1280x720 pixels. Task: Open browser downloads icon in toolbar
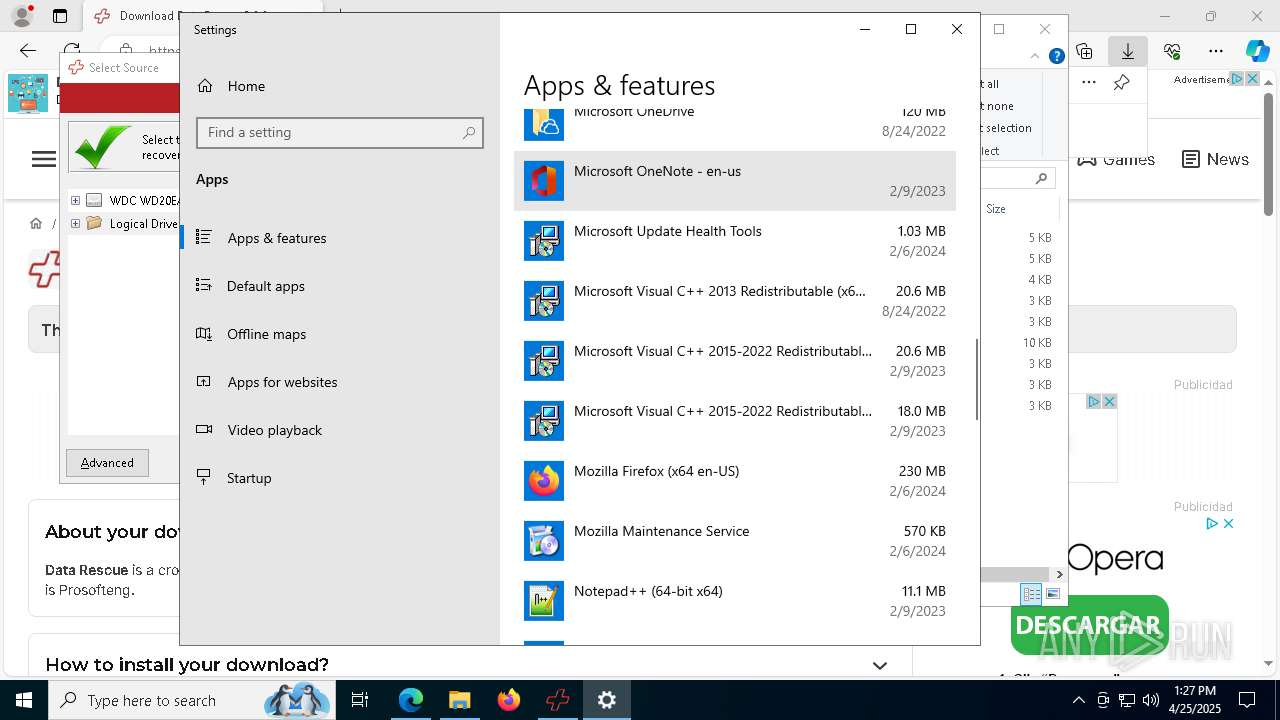[x=1128, y=51]
